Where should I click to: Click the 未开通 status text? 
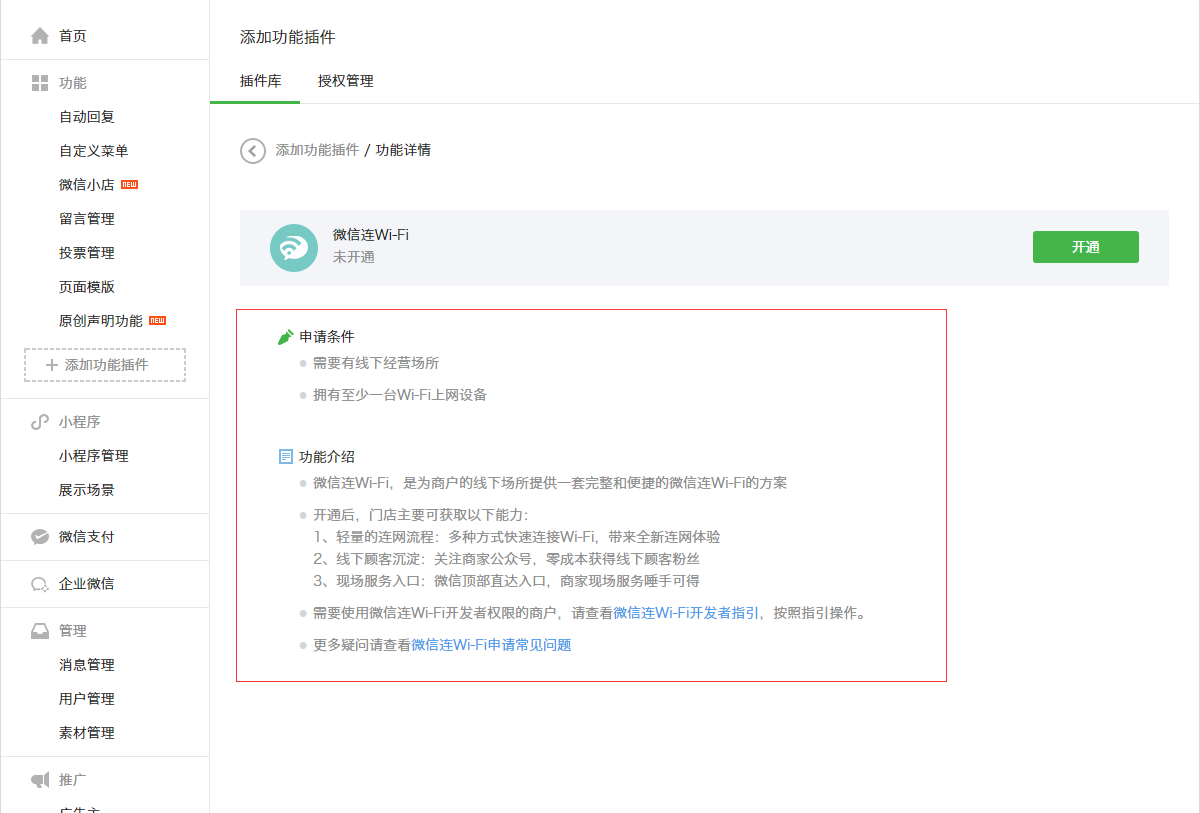(354, 257)
